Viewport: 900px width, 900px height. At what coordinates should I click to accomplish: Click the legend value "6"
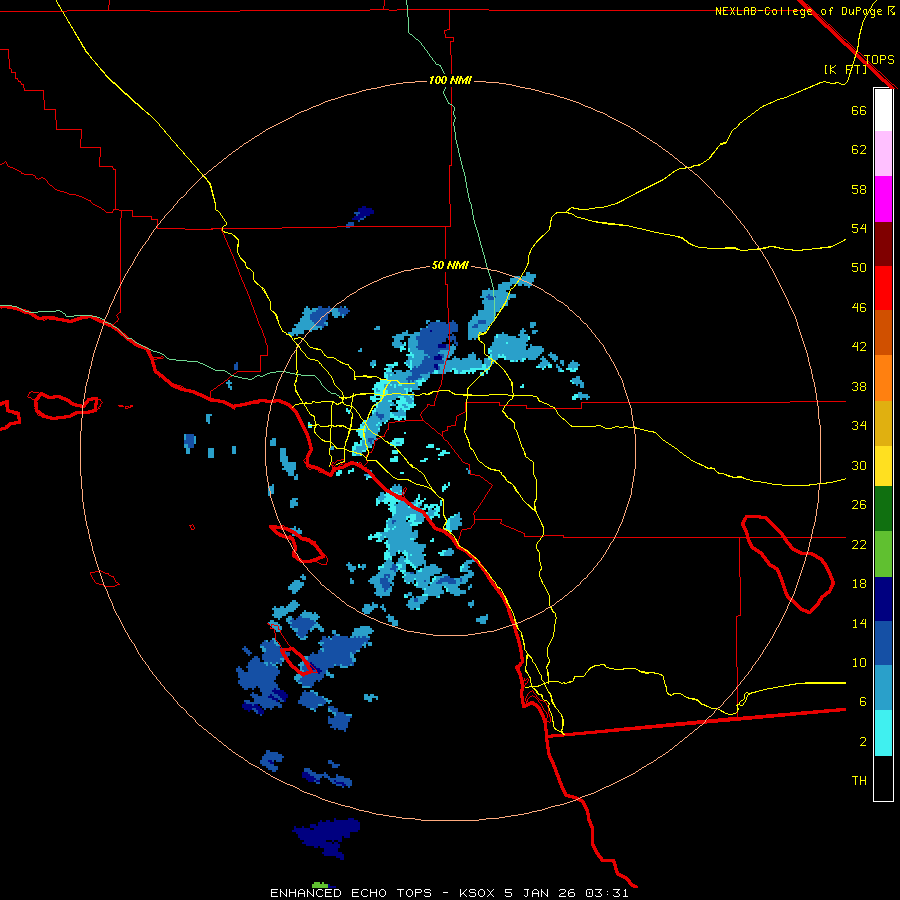click(x=863, y=701)
